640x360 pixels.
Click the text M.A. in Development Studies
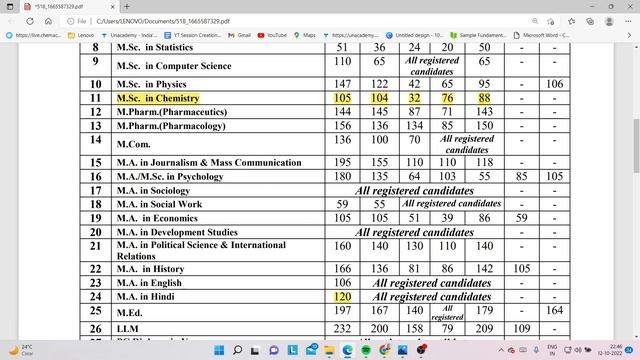click(x=177, y=232)
